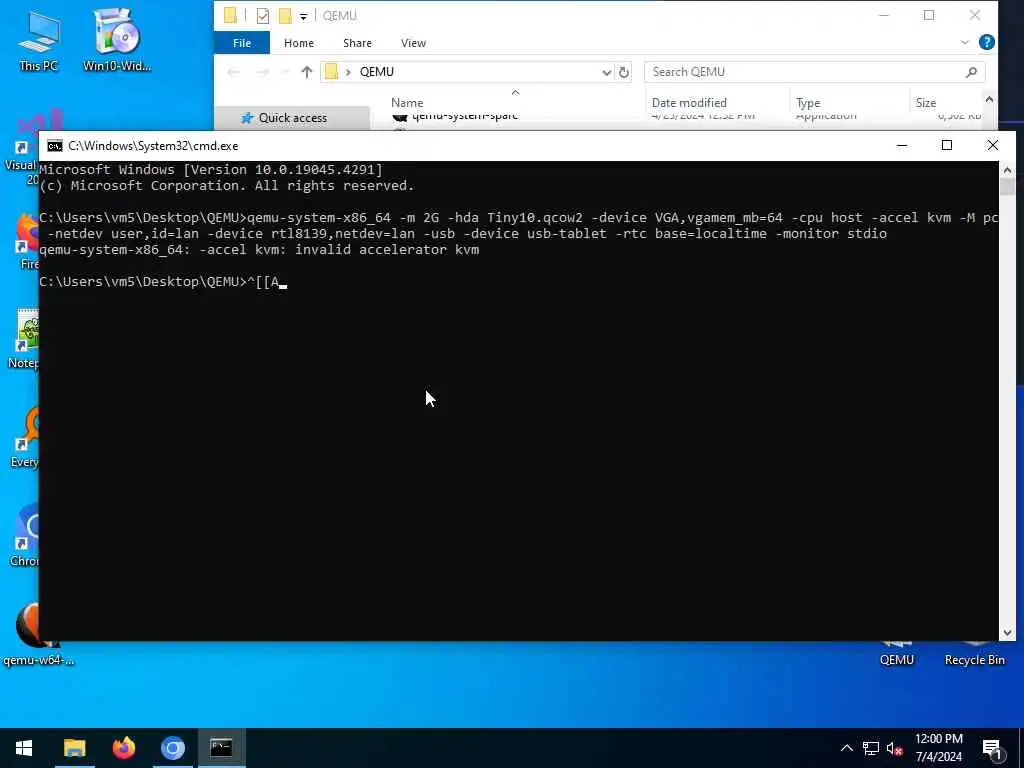
Task: Select Command Prompt taskbar button
Action: [221, 748]
